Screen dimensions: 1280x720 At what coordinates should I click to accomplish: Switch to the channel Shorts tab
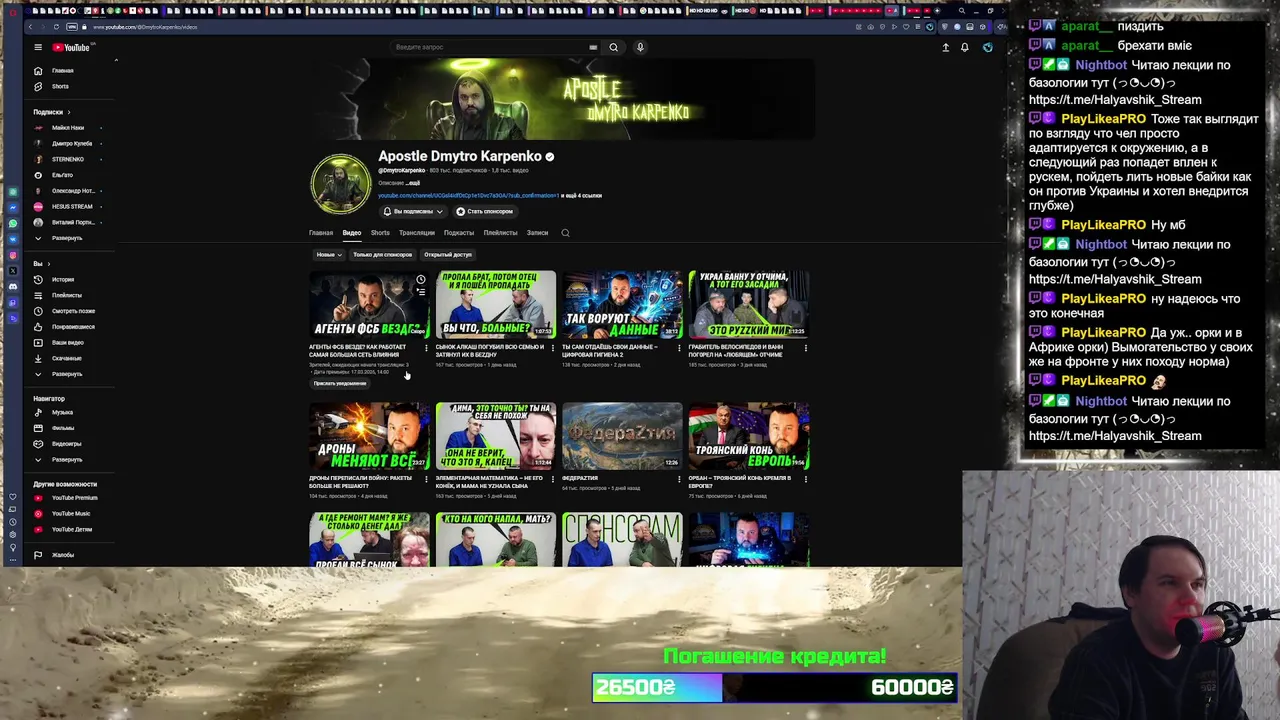[380, 233]
